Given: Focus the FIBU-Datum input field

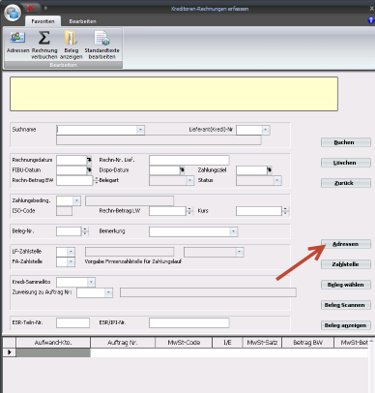Looking at the screenshot, I should pos(72,170).
